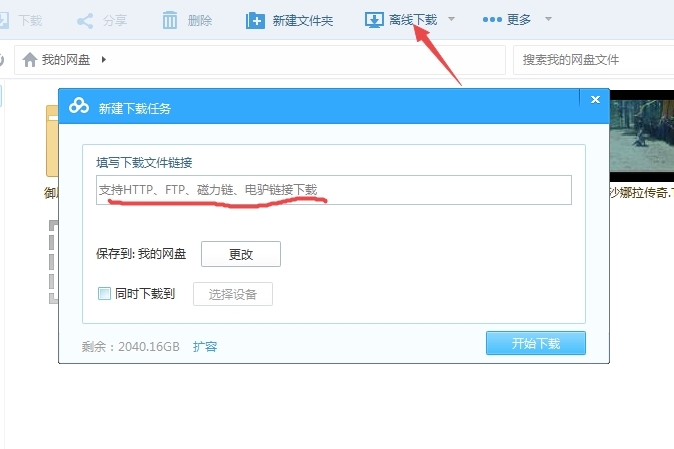Expand the 我的网盘 breadcrumb arrow
The width and height of the screenshot is (674, 449).
104,59
